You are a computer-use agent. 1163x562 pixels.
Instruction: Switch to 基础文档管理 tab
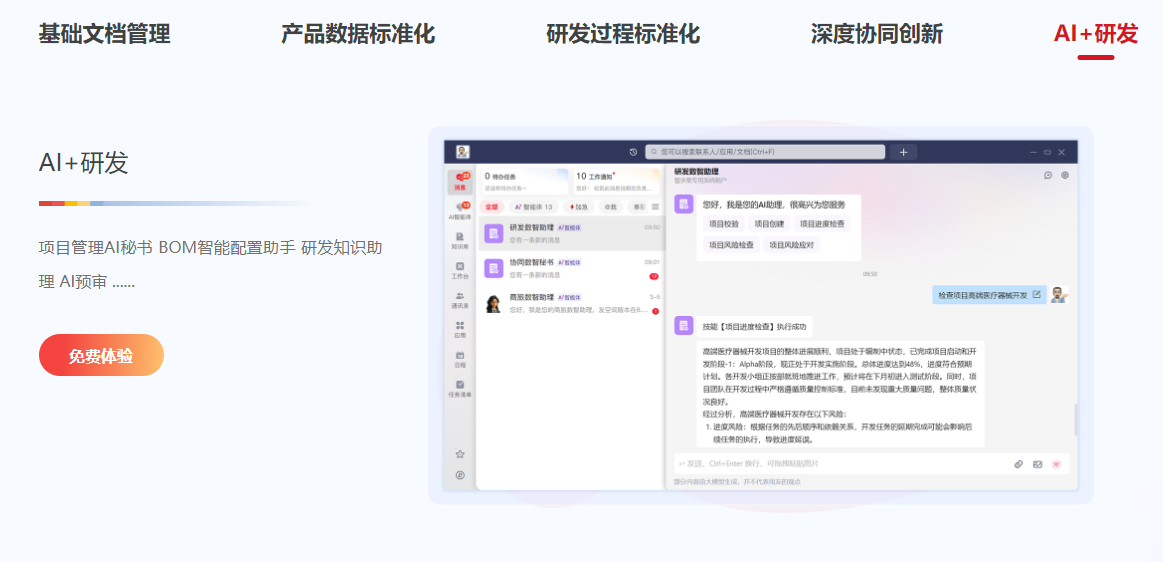tap(105, 34)
